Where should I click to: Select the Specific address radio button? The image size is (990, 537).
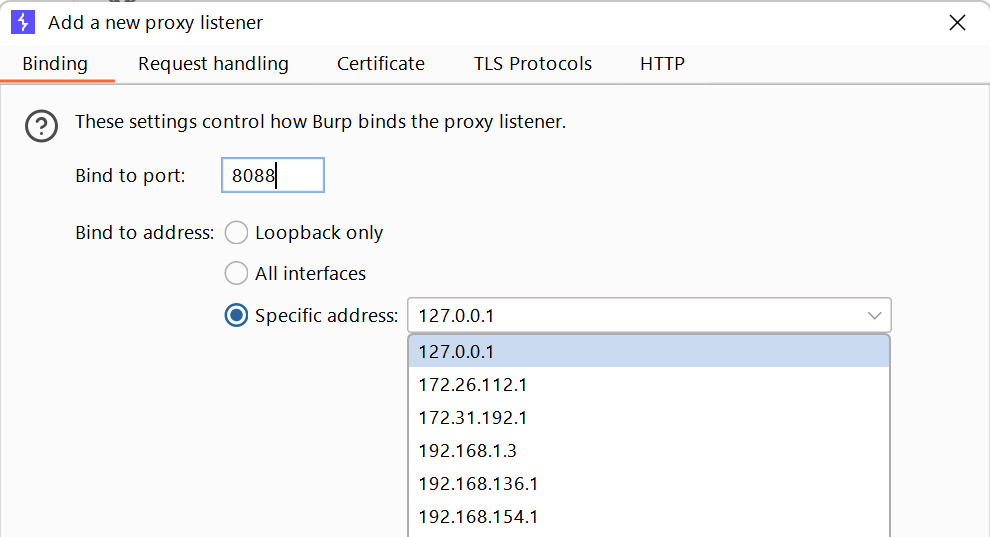pyautogui.click(x=237, y=316)
